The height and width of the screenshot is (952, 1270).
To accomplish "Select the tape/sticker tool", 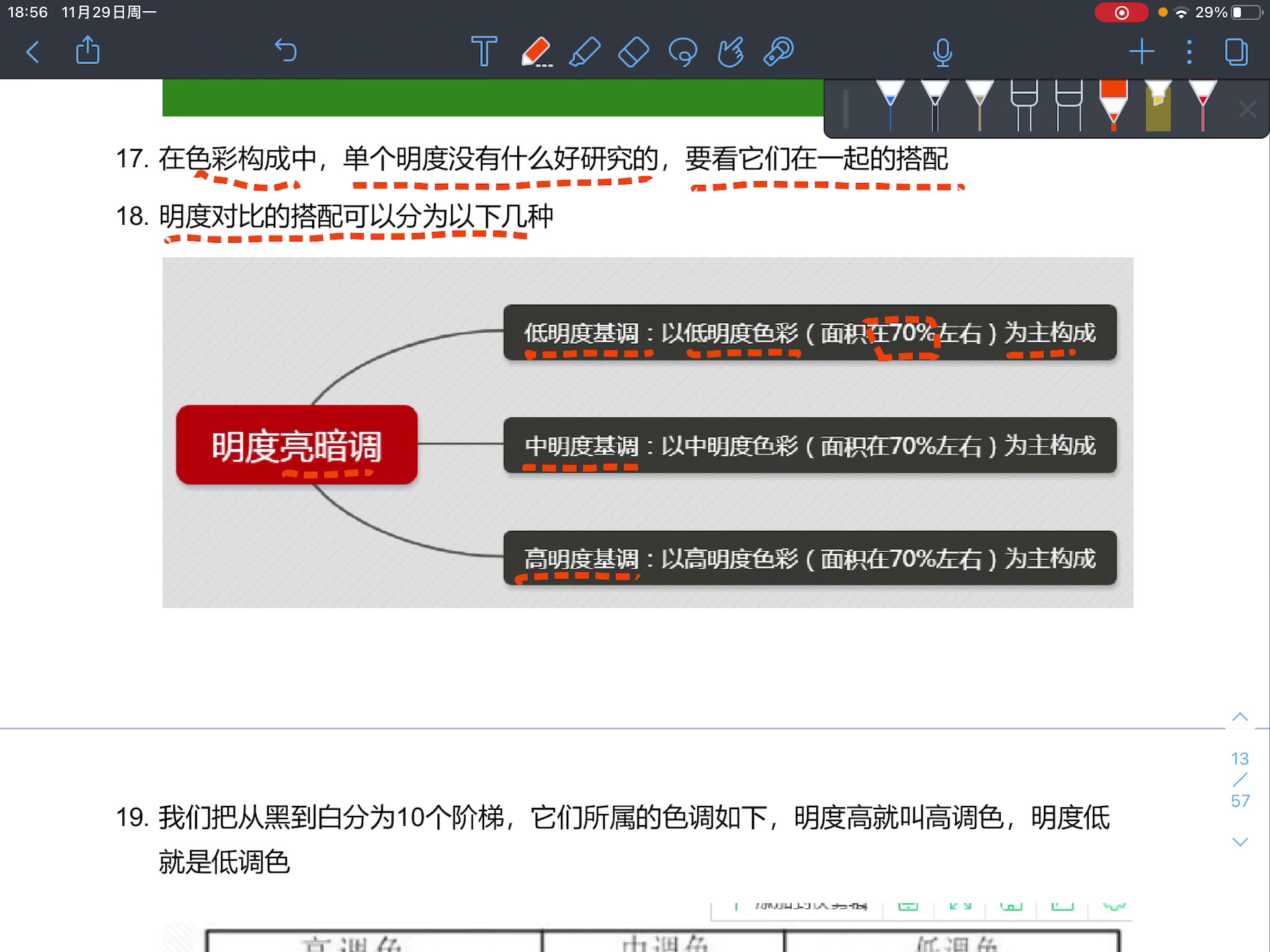I will [779, 52].
